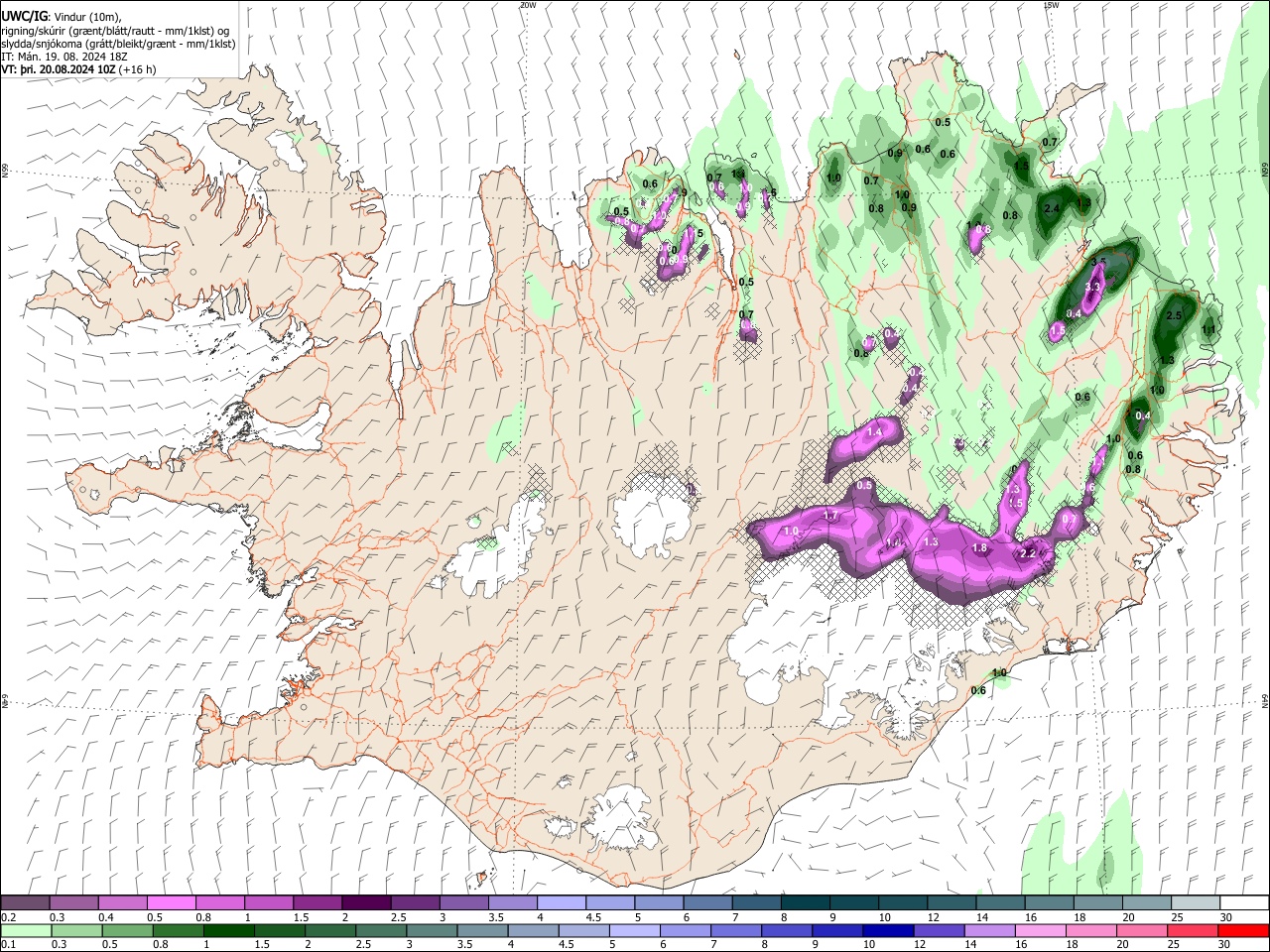Select the red 25 rain legend swatch
The height and width of the screenshot is (952, 1270).
[x=1192, y=930]
